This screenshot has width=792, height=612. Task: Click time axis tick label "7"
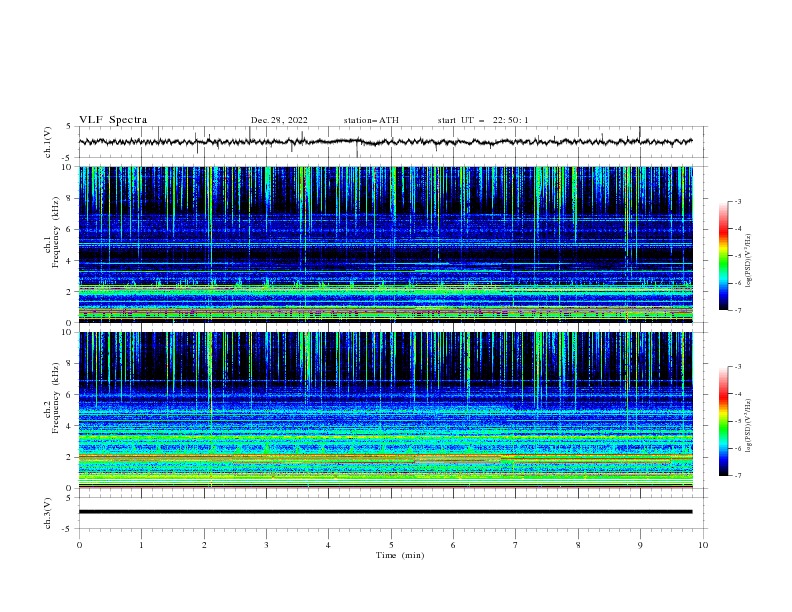tap(516, 545)
